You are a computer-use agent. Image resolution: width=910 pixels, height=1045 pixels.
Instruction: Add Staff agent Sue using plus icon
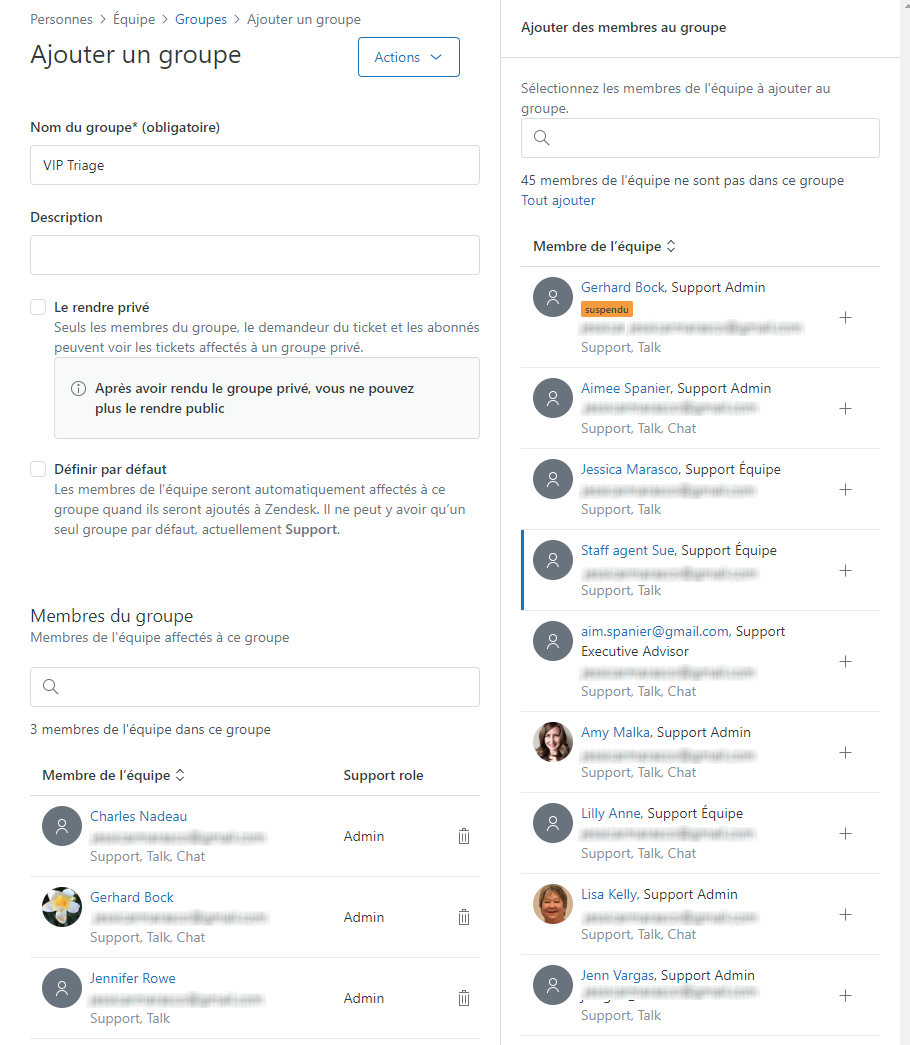click(845, 570)
